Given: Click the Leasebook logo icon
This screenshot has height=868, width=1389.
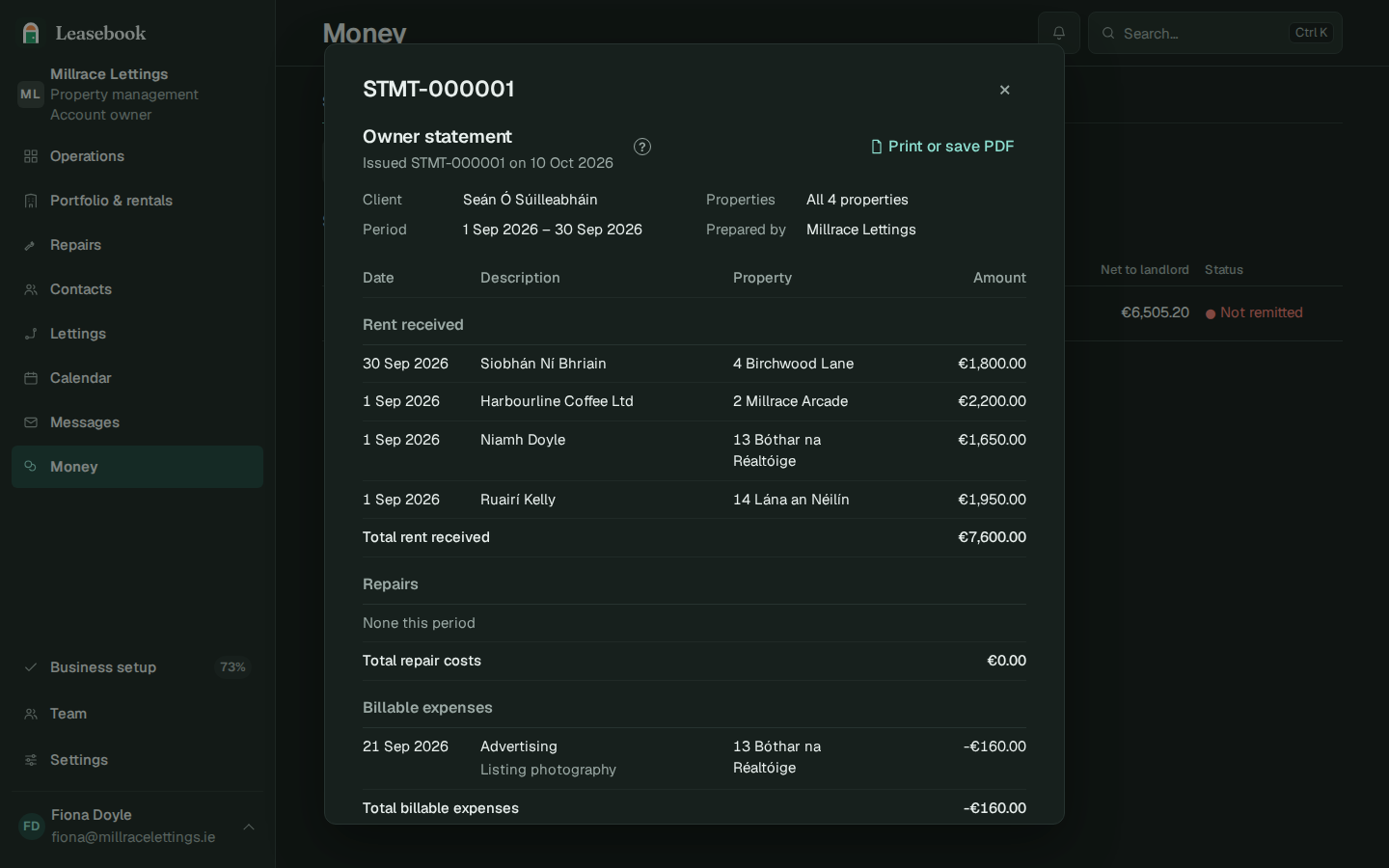Looking at the screenshot, I should (31, 33).
